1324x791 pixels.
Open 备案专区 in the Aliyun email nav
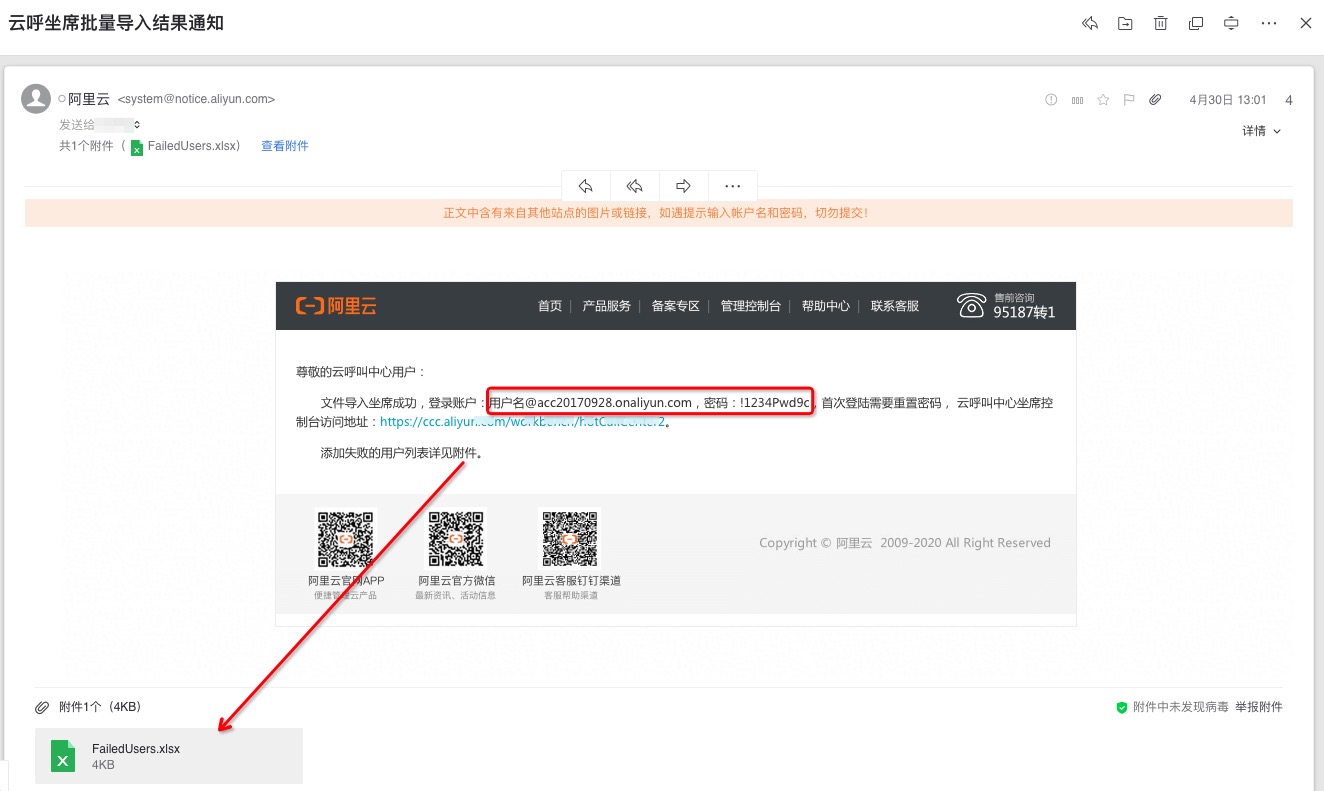(x=676, y=306)
